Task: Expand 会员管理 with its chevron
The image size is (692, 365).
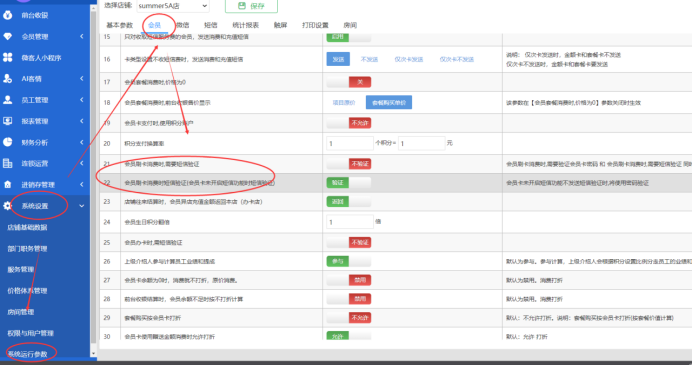Action: click(x=82, y=36)
